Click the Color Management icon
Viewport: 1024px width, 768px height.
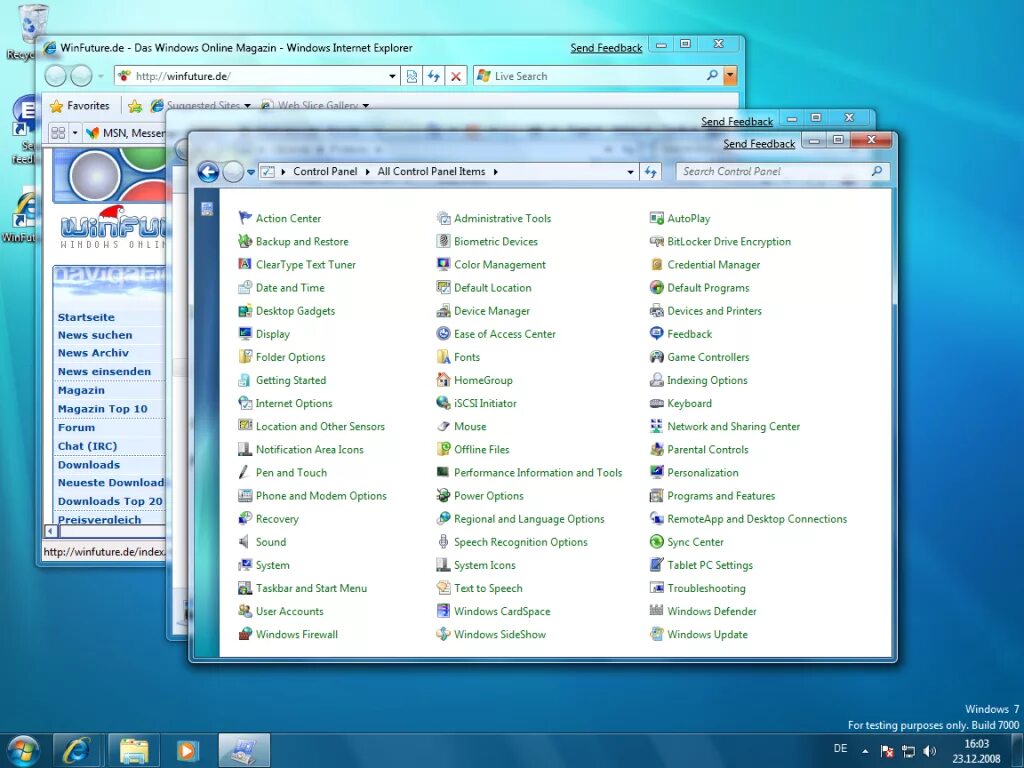[443, 264]
